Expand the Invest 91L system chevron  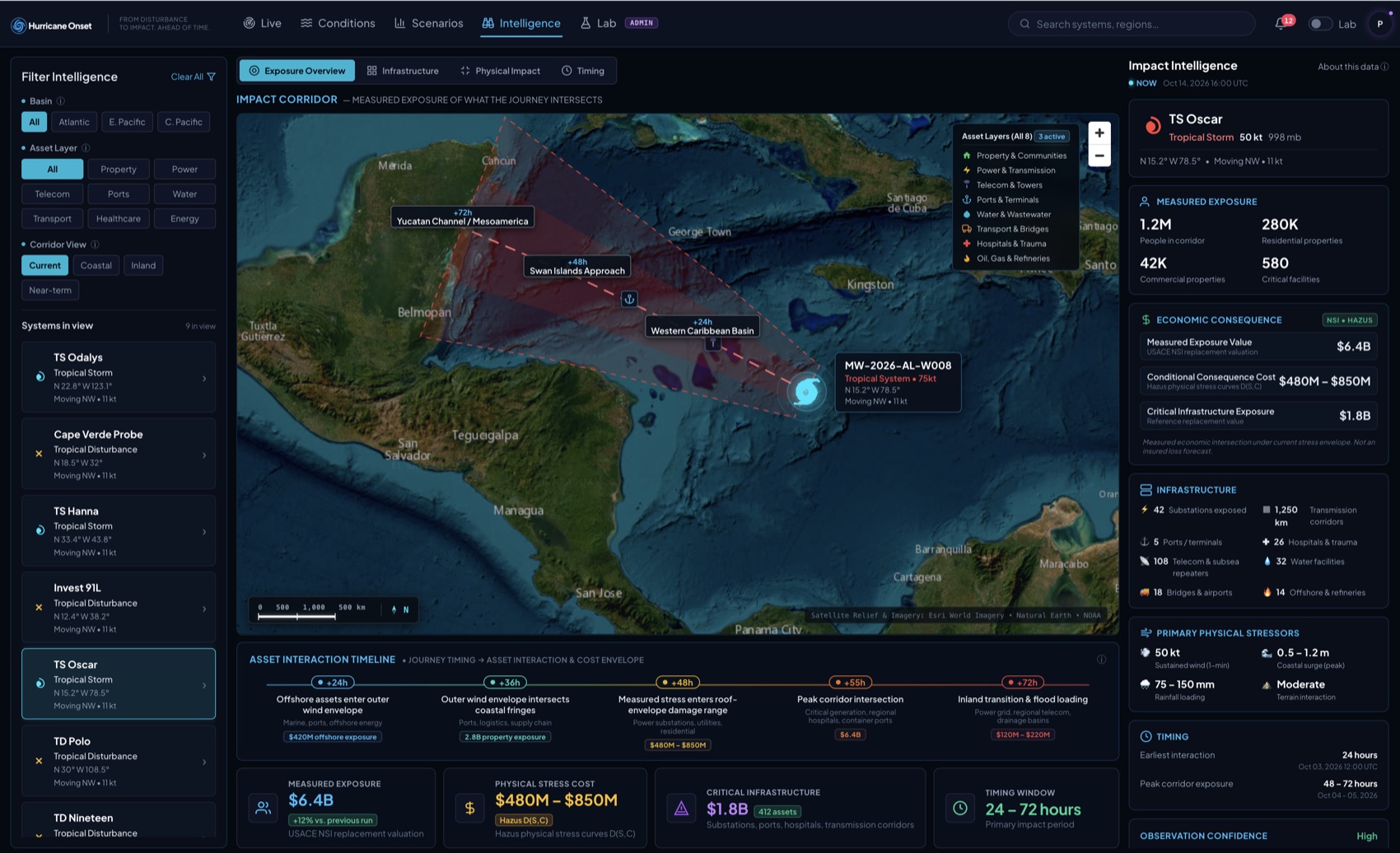(x=204, y=608)
